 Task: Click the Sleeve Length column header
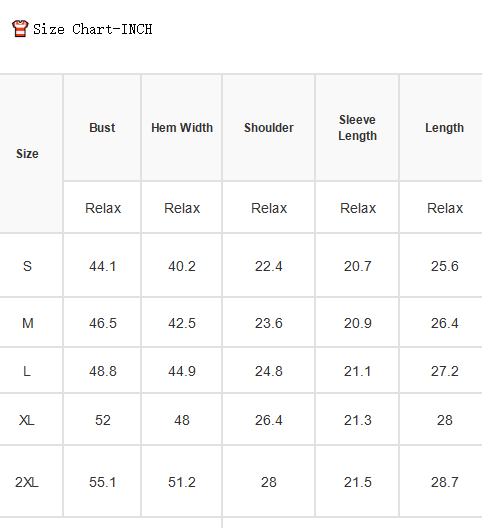click(357, 128)
